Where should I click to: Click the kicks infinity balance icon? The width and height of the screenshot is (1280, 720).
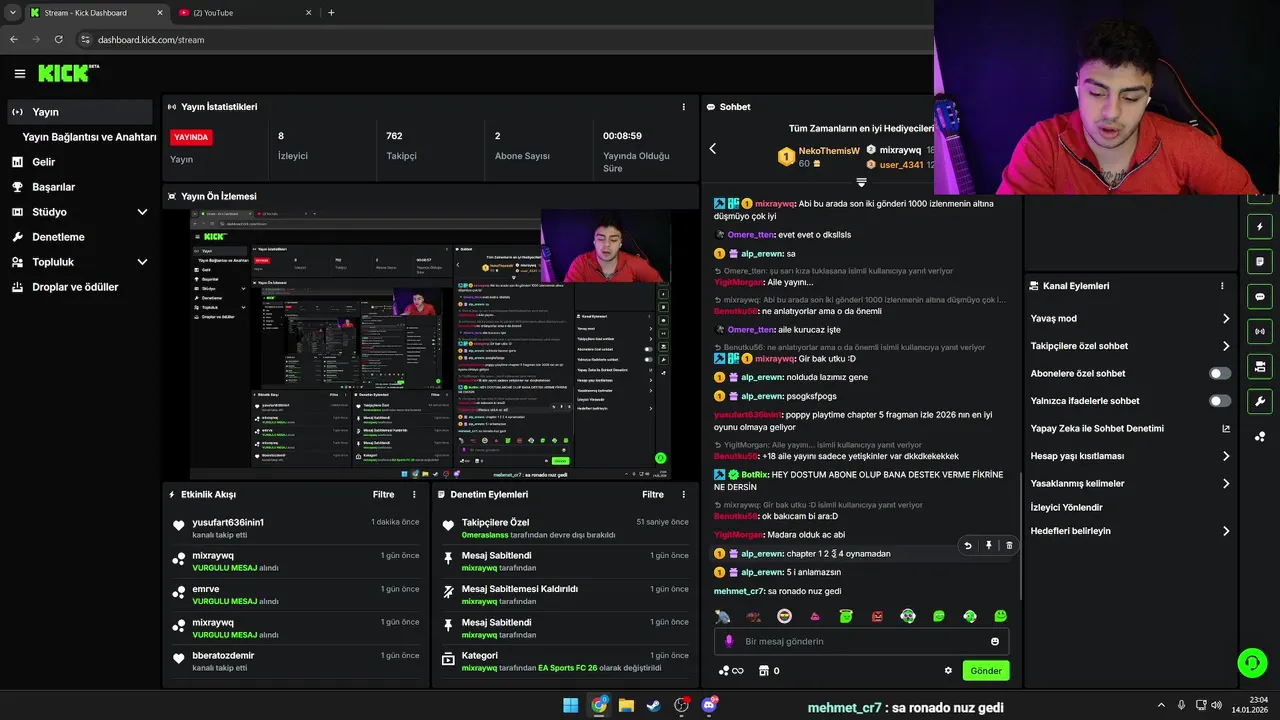pos(731,671)
